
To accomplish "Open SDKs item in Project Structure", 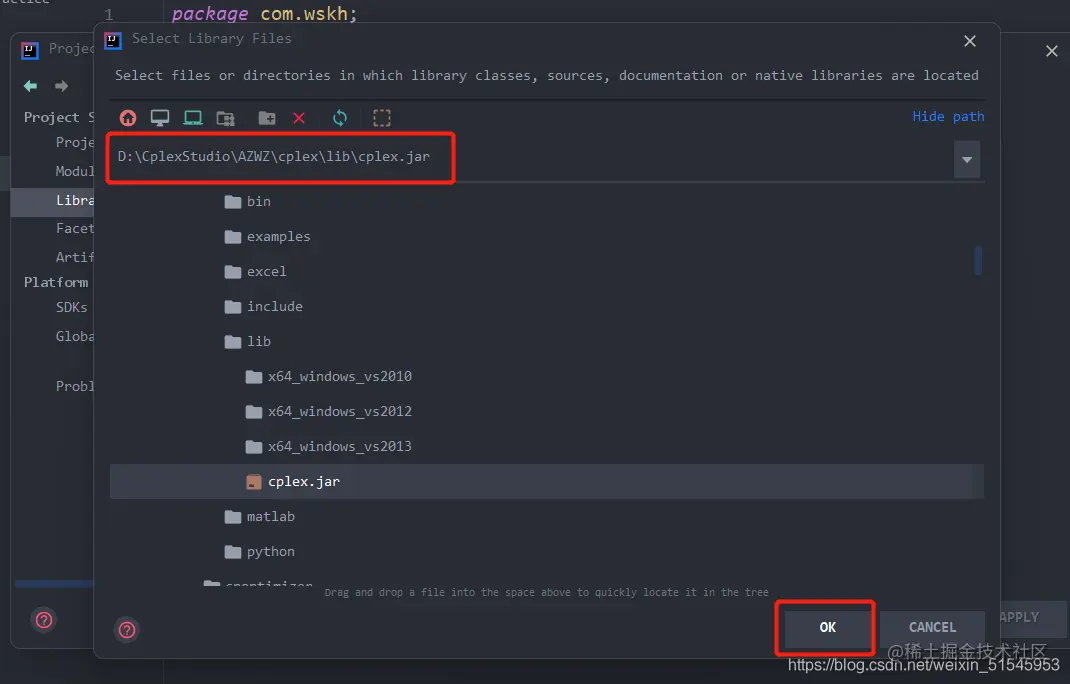I will click(x=72, y=307).
